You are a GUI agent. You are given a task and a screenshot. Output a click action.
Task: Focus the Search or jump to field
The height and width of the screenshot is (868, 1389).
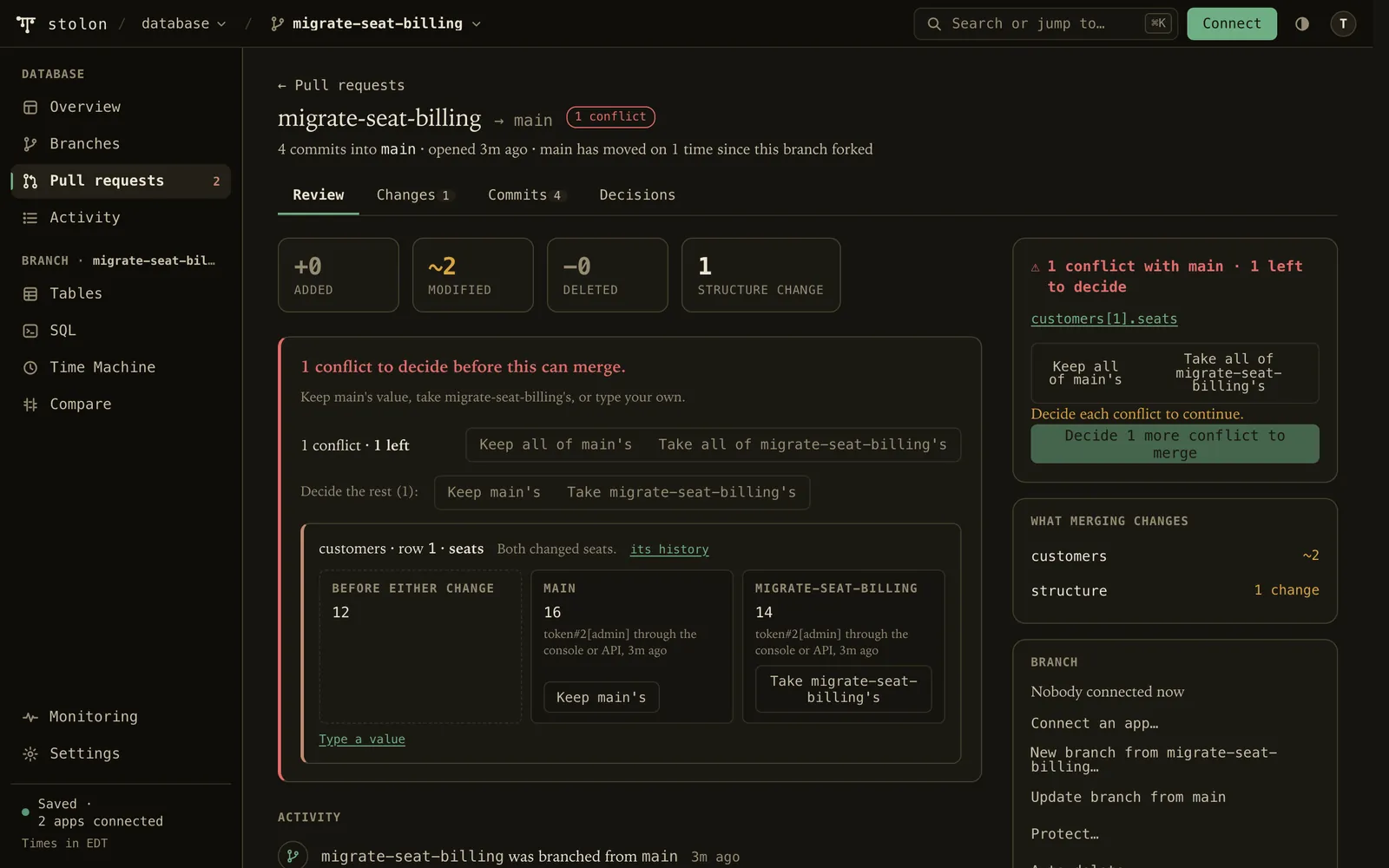click(x=1046, y=24)
